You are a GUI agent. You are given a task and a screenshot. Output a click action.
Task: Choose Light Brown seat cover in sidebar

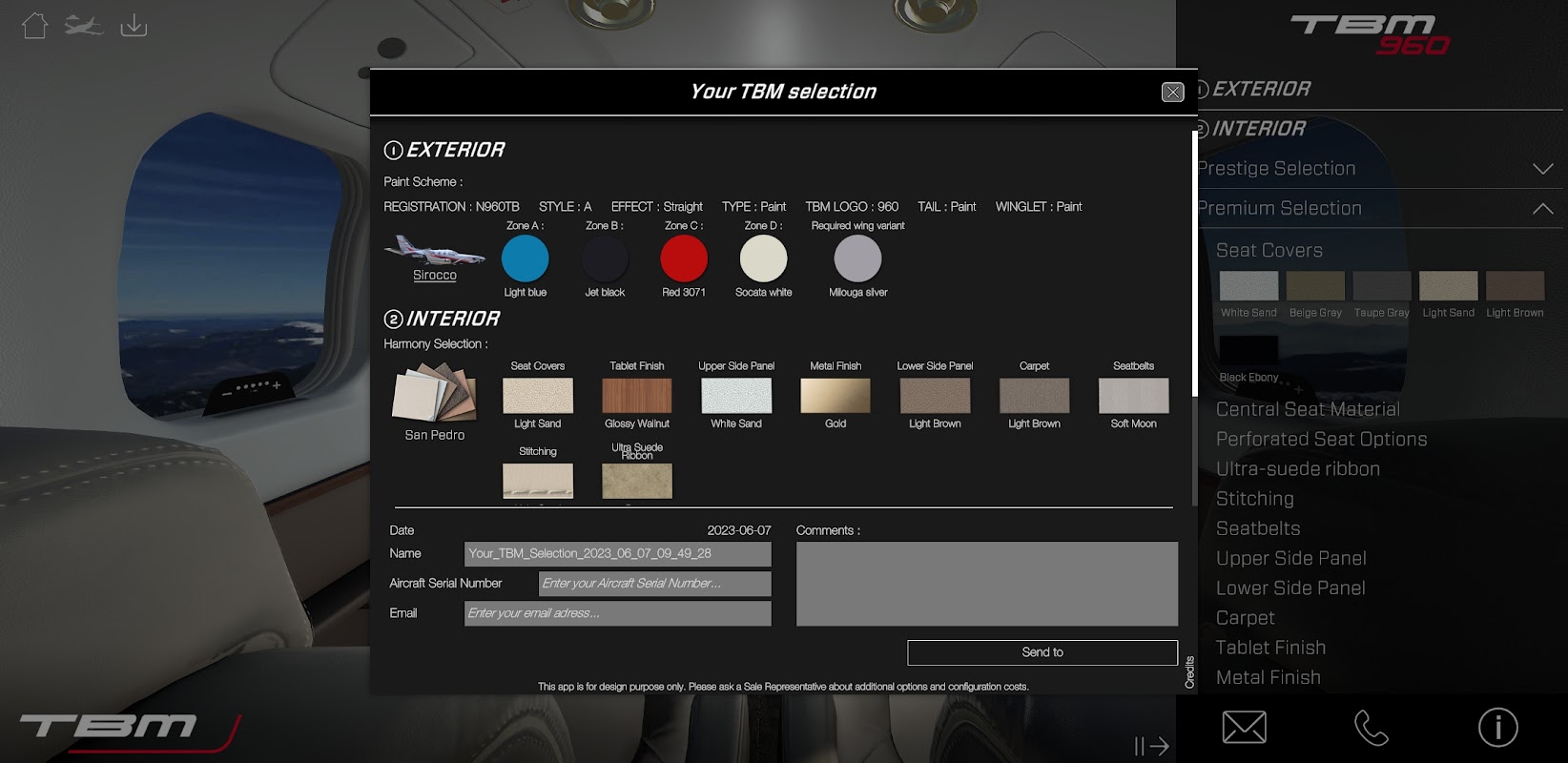click(1515, 286)
